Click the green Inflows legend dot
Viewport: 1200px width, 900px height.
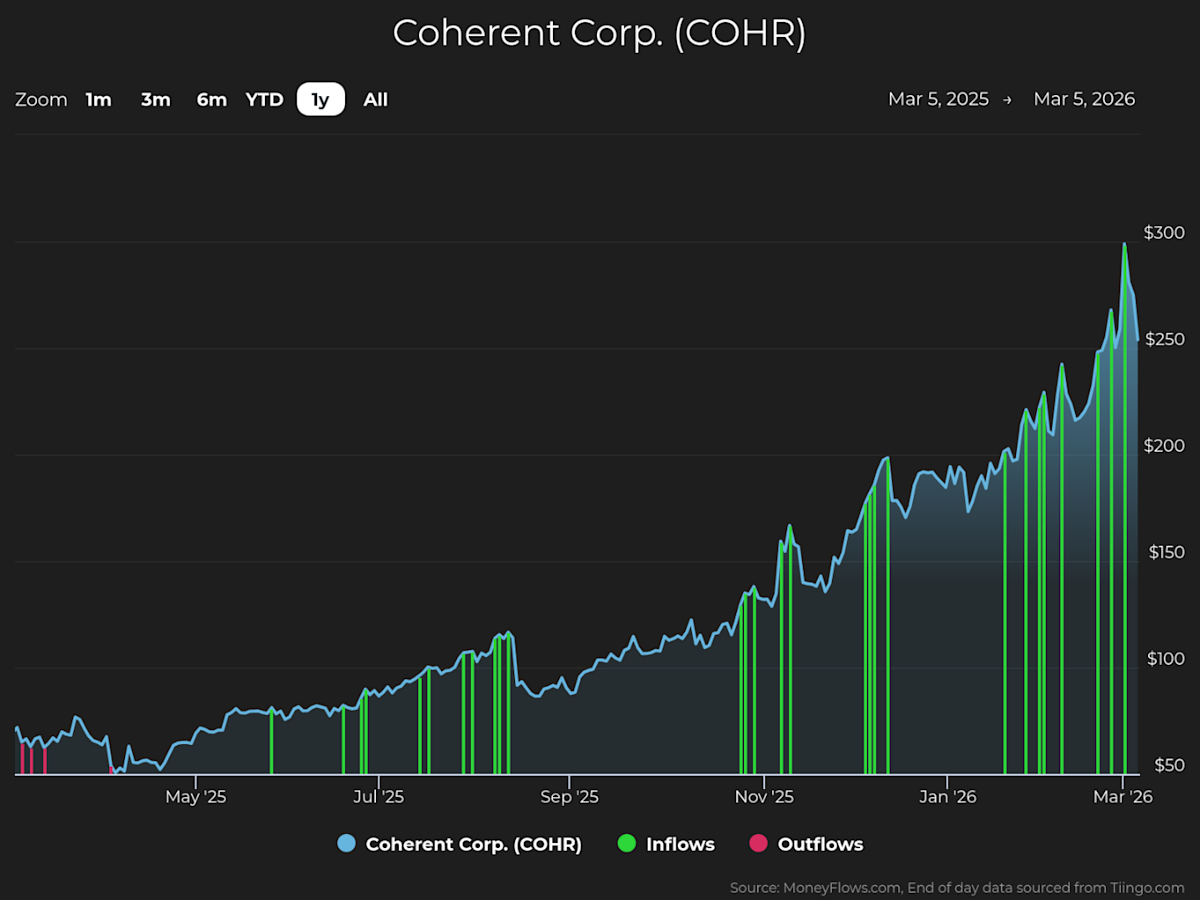coord(627,844)
